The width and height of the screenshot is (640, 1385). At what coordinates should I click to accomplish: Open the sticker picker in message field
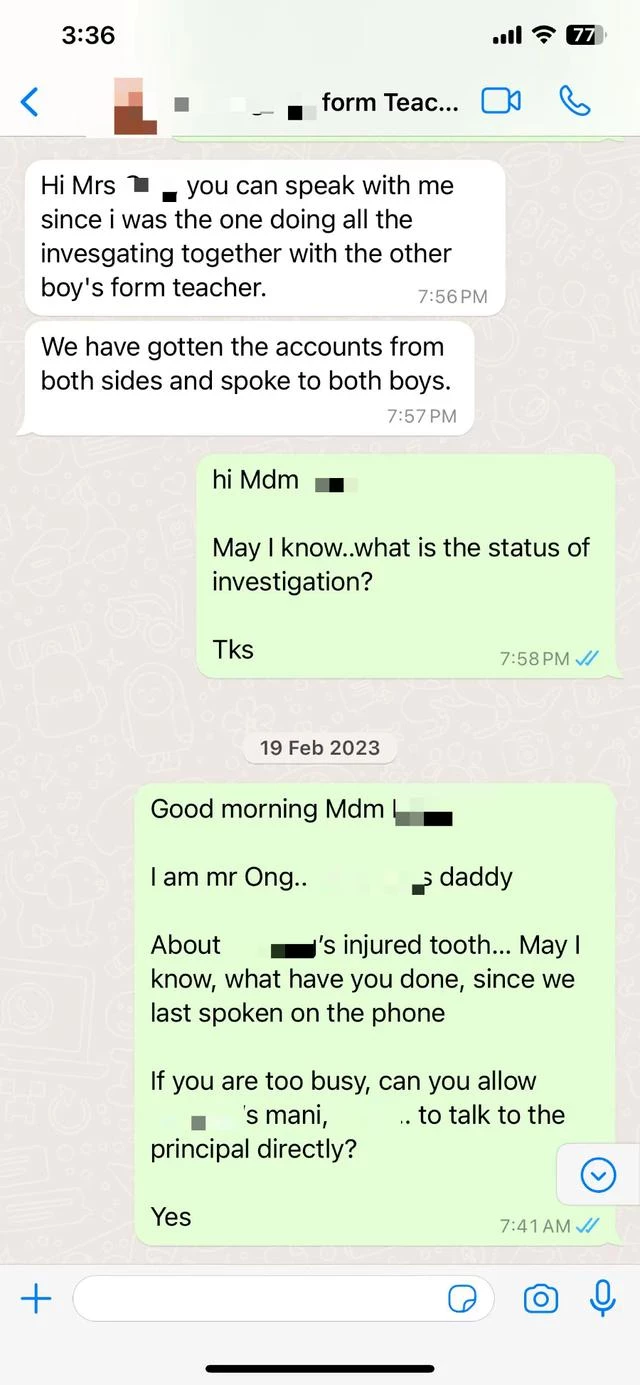(462, 1299)
